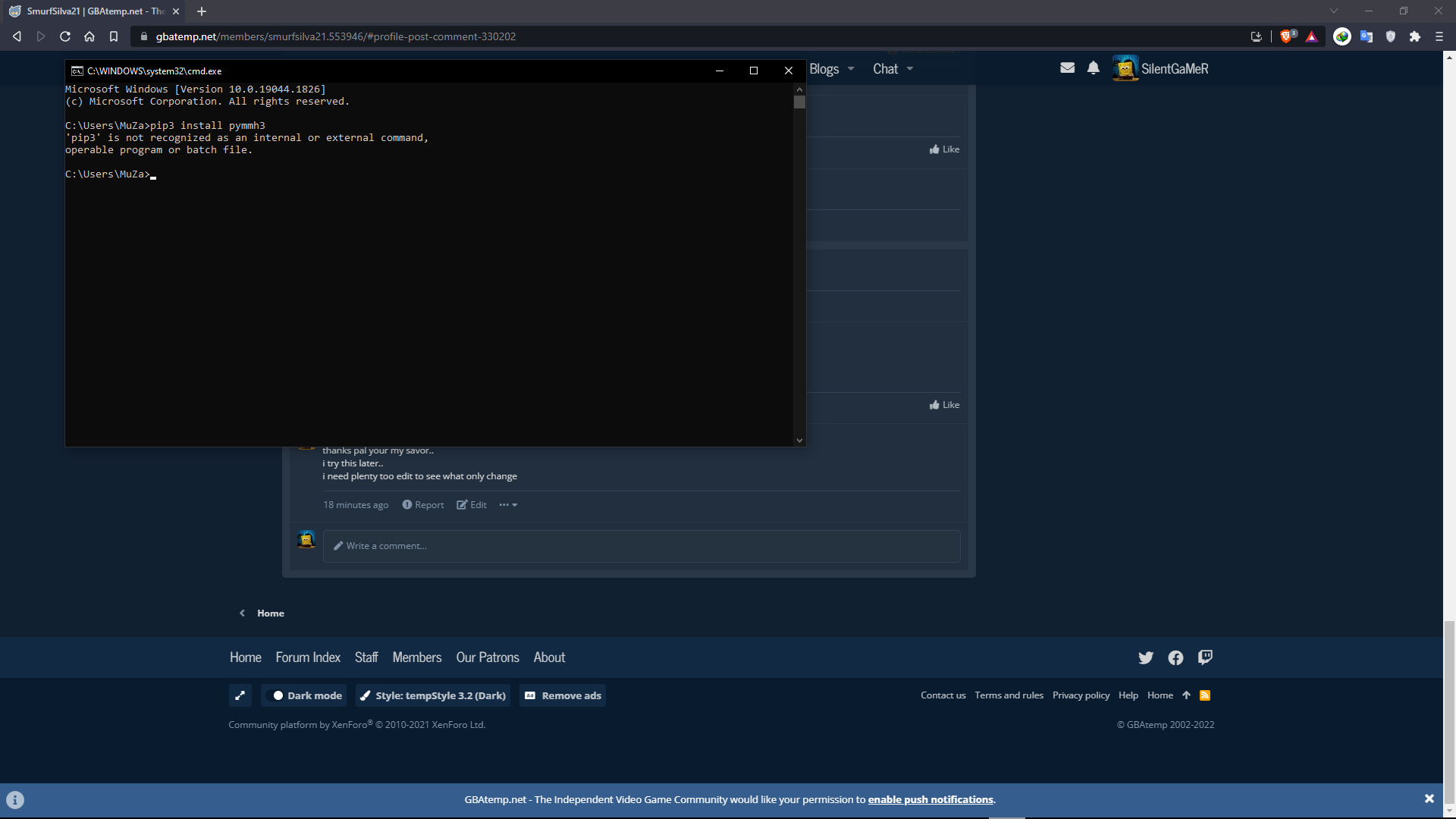This screenshot has height=819, width=1456.
Task: Open the Privacy policy link
Action: point(1081,695)
